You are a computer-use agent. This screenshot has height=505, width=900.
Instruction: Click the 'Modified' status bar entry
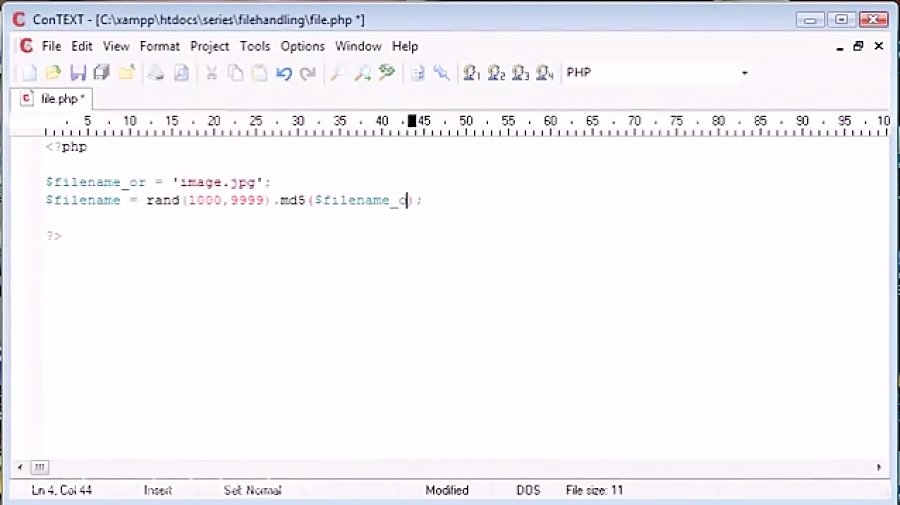coord(447,490)
